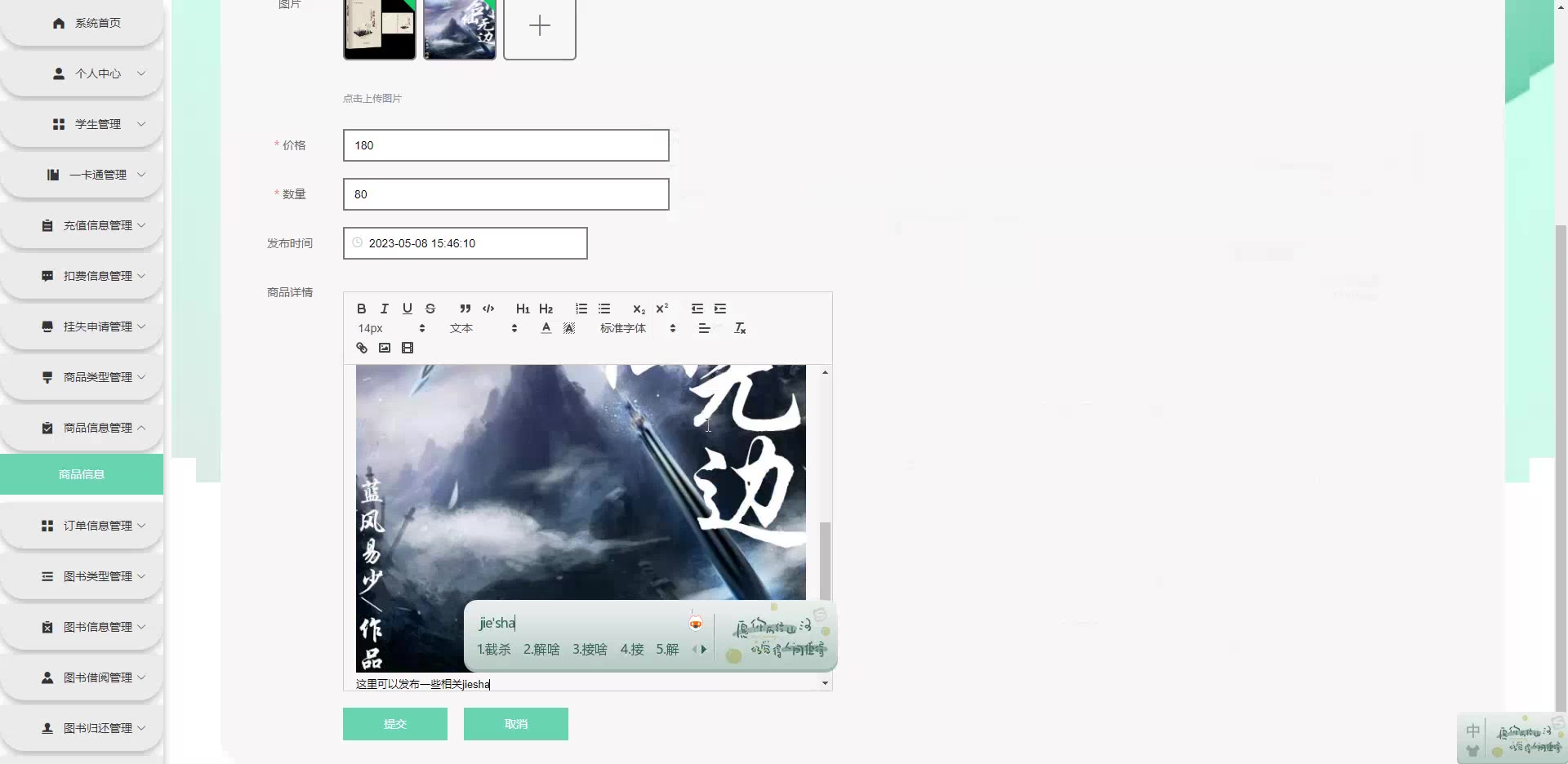
Task: Apply superscript formatting
Action: [x=662, y=309]
